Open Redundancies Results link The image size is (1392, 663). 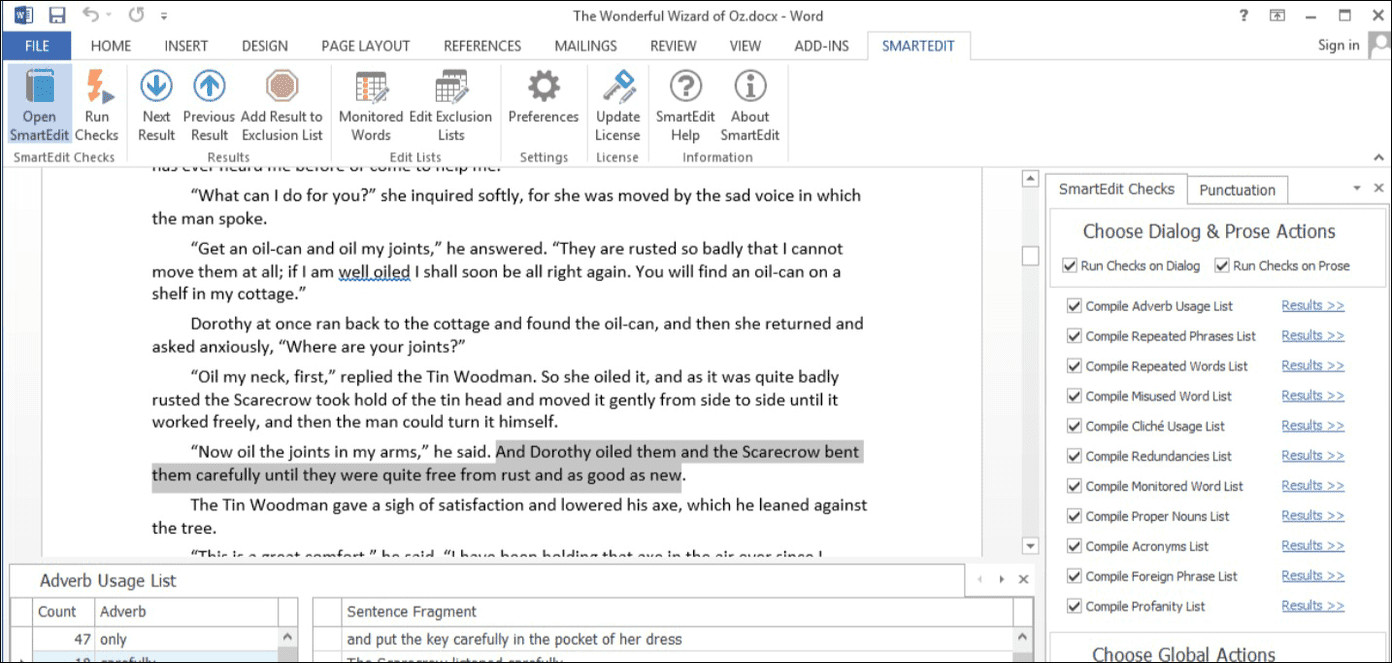tap(1313, 455)
